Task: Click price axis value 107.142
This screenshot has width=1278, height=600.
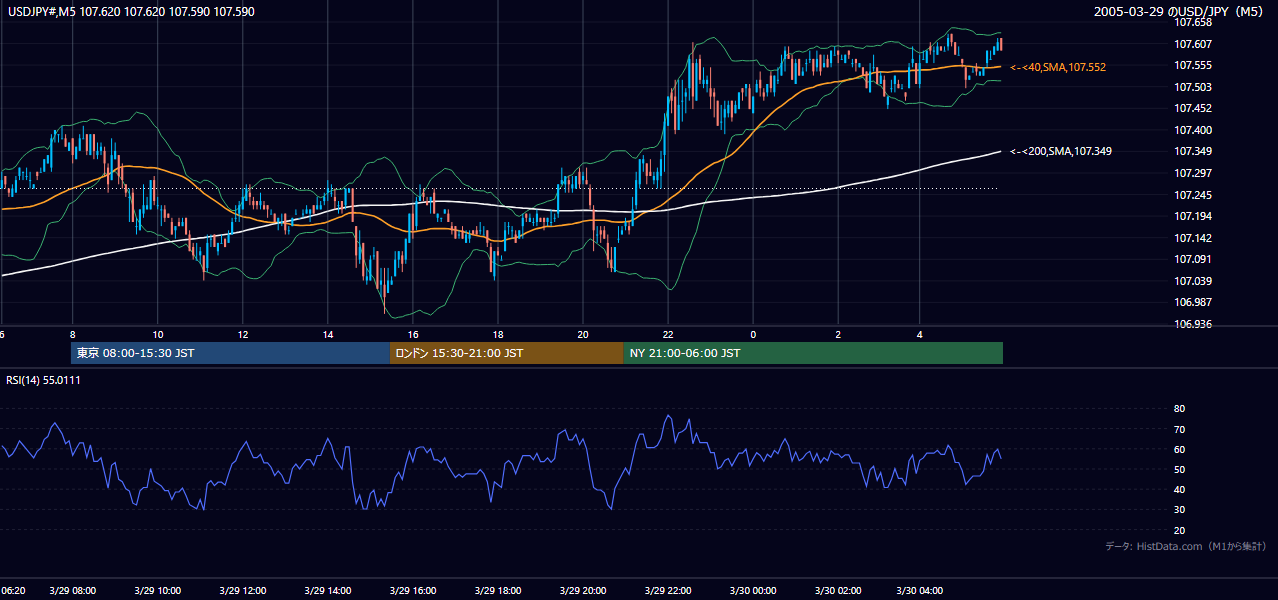Action: tap(1195, 238)
